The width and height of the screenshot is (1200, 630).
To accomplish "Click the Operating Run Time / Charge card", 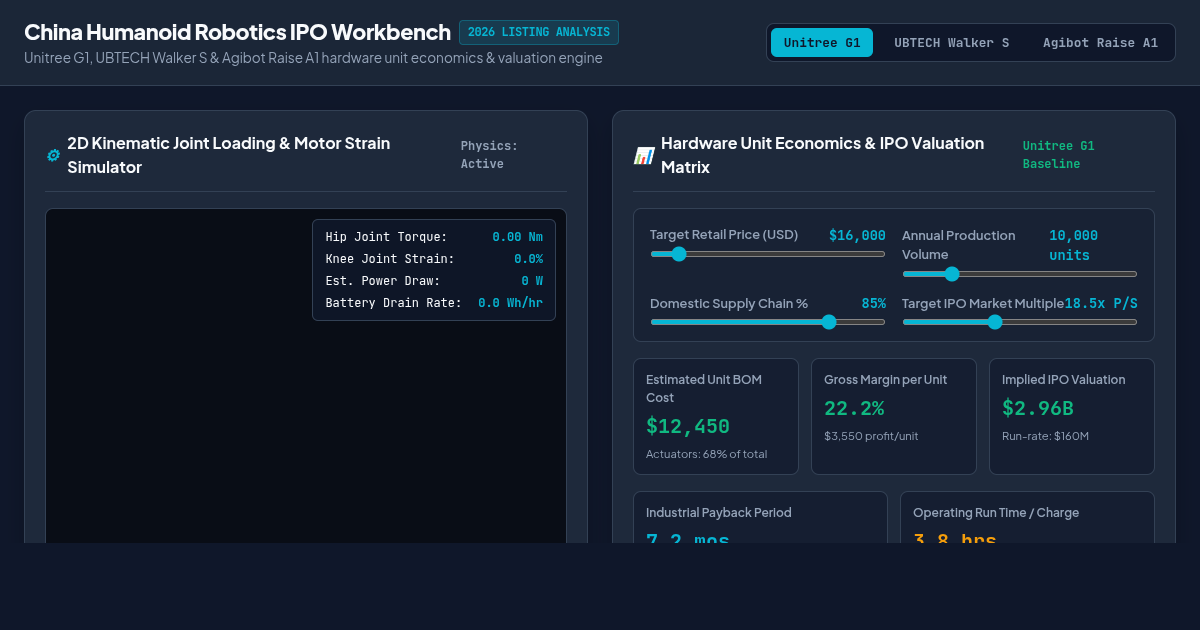I will coord(1028,517).
